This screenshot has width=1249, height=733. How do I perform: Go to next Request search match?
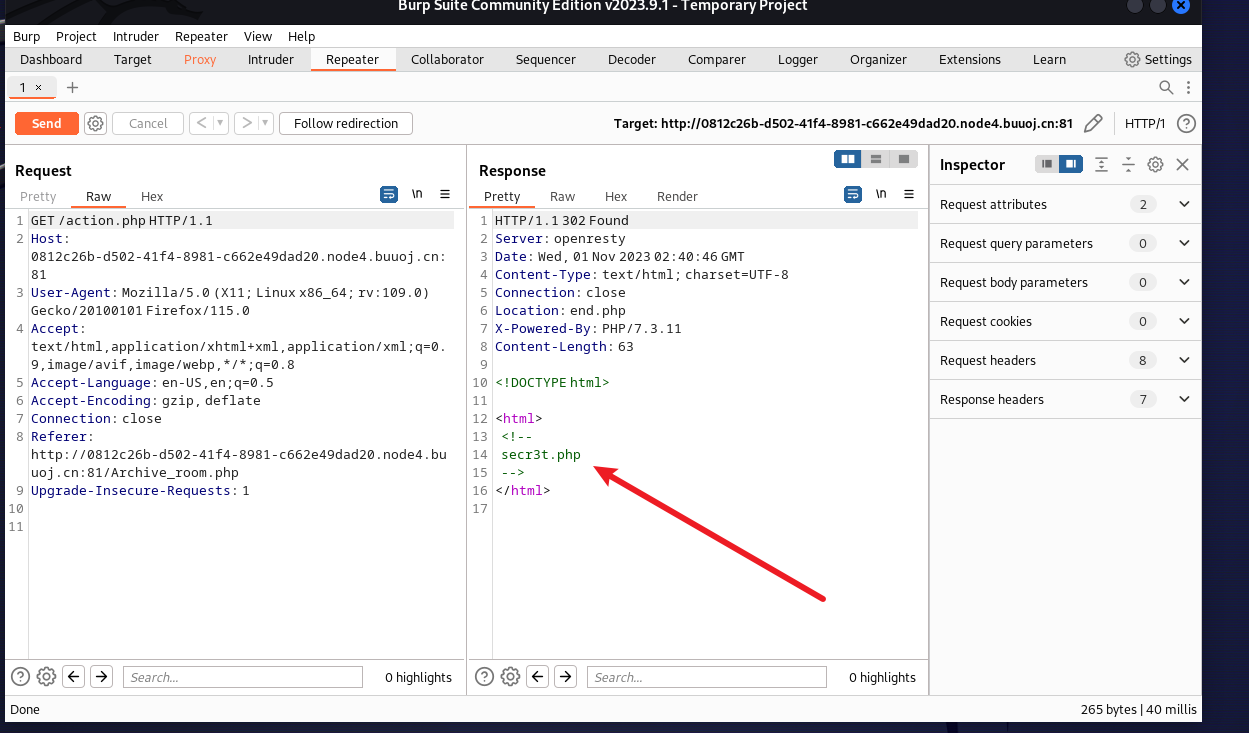101,677
